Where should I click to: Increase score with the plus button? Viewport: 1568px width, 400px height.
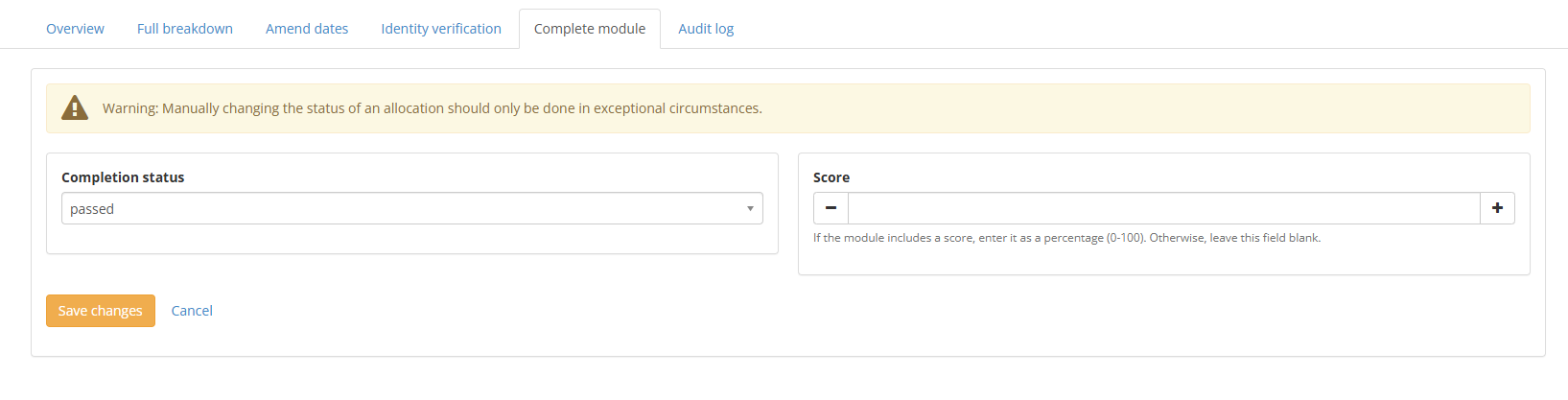point(1497,208)
